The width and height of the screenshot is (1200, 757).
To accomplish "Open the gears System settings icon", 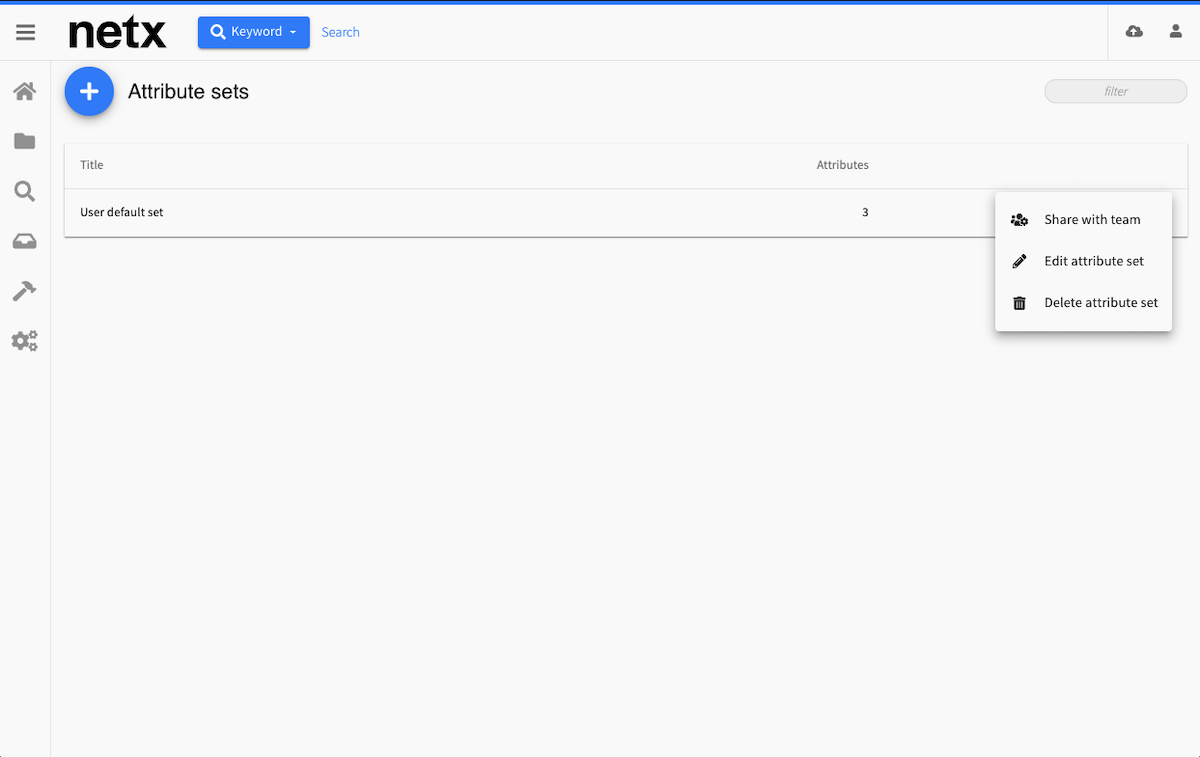I will (x=25, y=341).
